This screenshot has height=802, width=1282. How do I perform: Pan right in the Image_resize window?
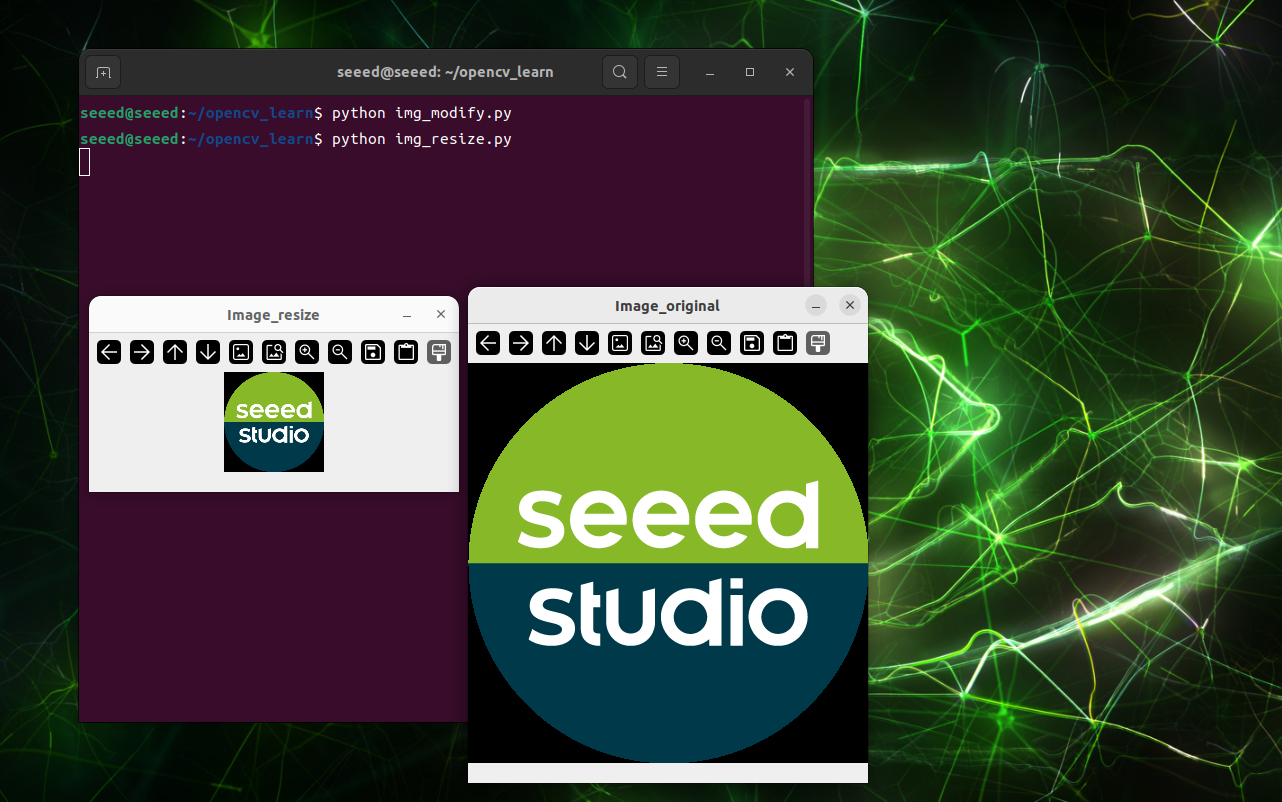142,352
